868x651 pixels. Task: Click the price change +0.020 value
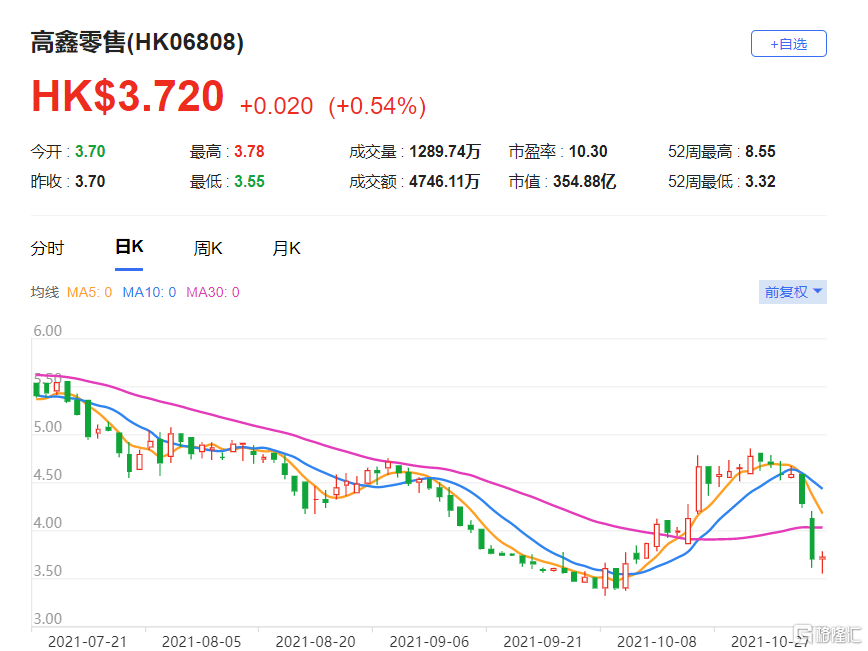[x=276, y=106]
